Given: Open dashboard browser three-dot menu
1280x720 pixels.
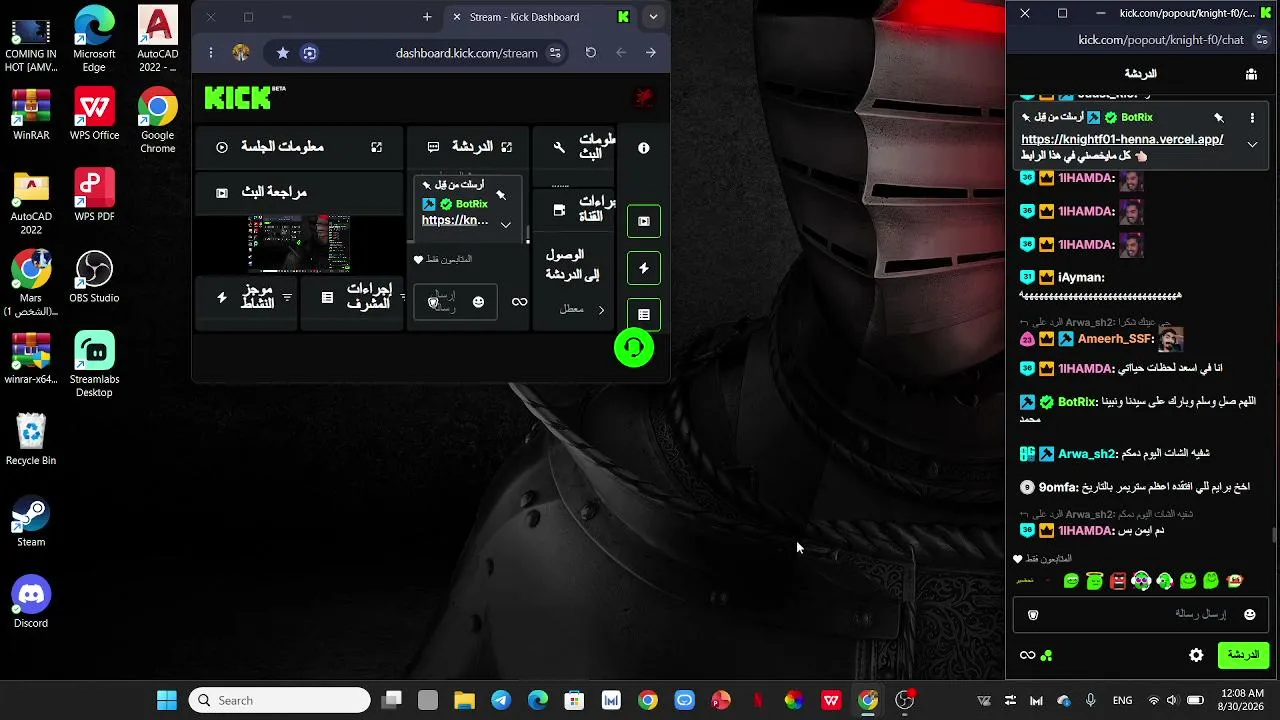Looking at the screenshot, I should point(210,53).
